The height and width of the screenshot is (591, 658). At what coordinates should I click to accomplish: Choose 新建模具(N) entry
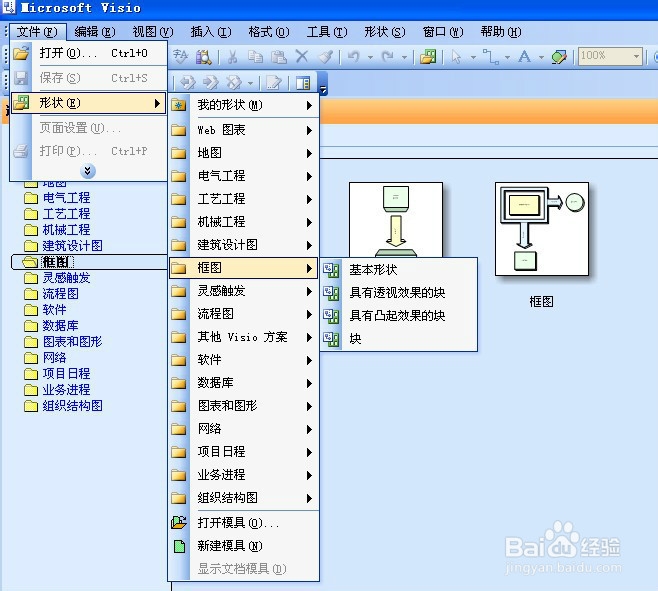pyautogui.click(x=244, y=546)
